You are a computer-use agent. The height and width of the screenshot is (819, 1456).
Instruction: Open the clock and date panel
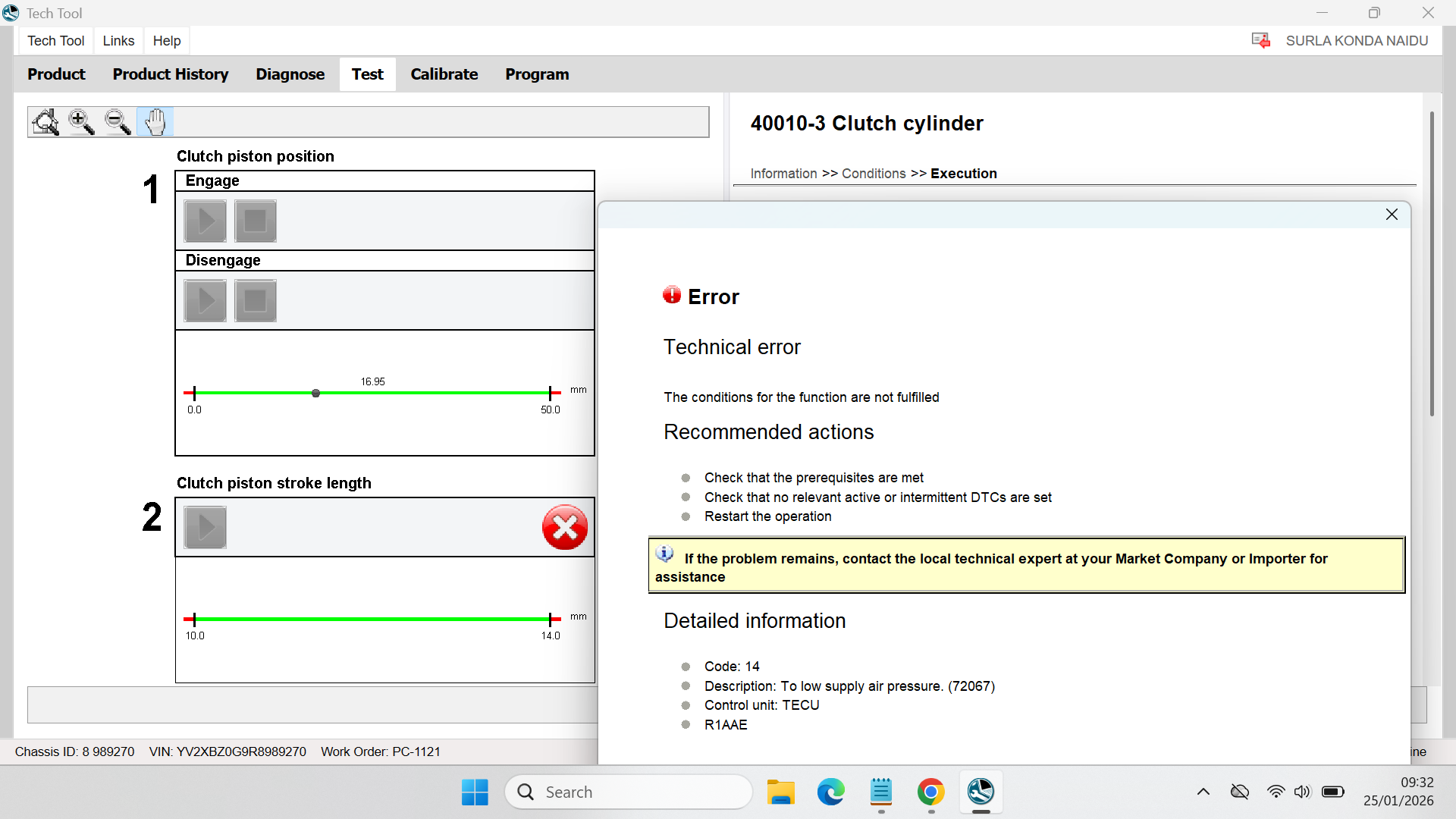[1398, 792]
